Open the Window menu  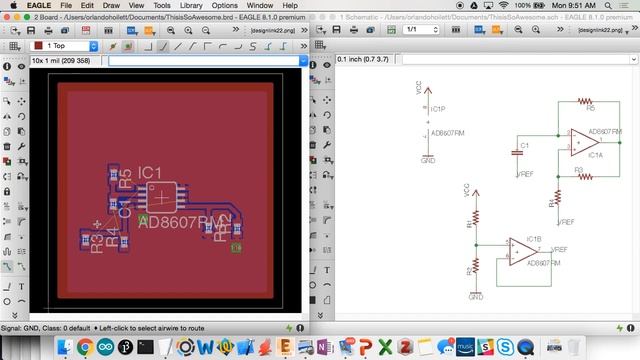(x=260, y=5)
